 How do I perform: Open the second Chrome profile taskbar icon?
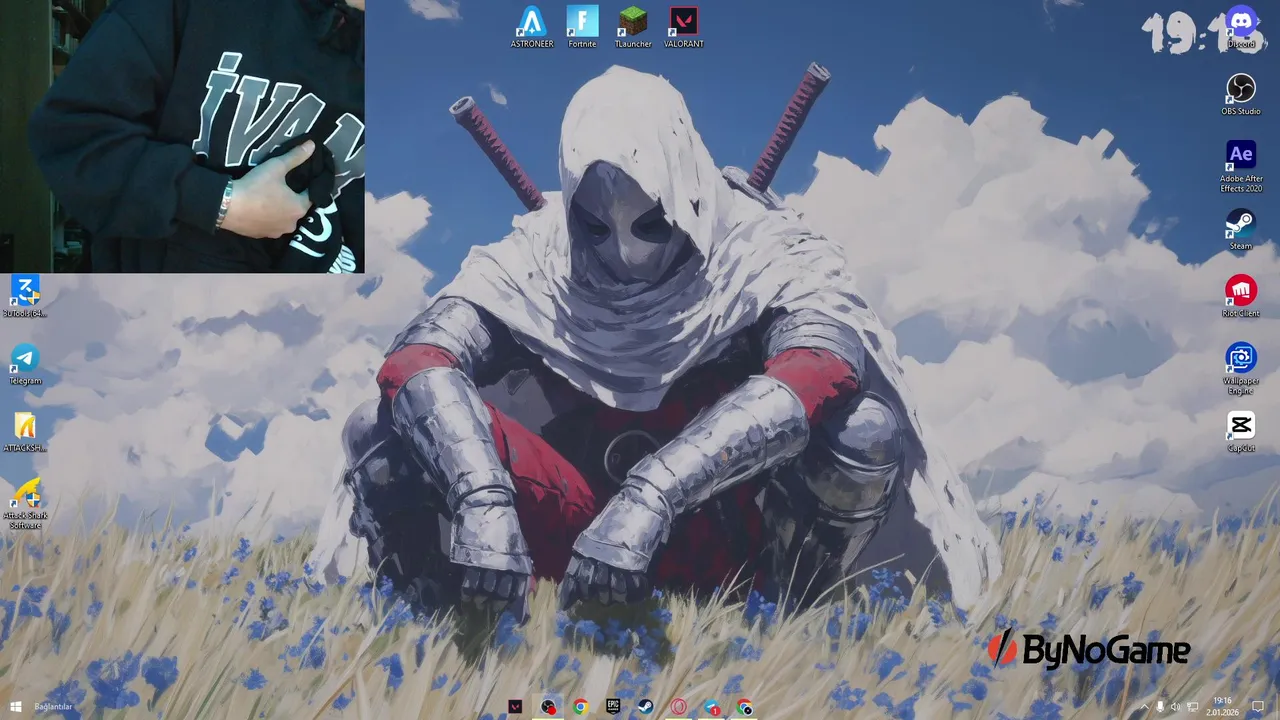tap(744, 707)
